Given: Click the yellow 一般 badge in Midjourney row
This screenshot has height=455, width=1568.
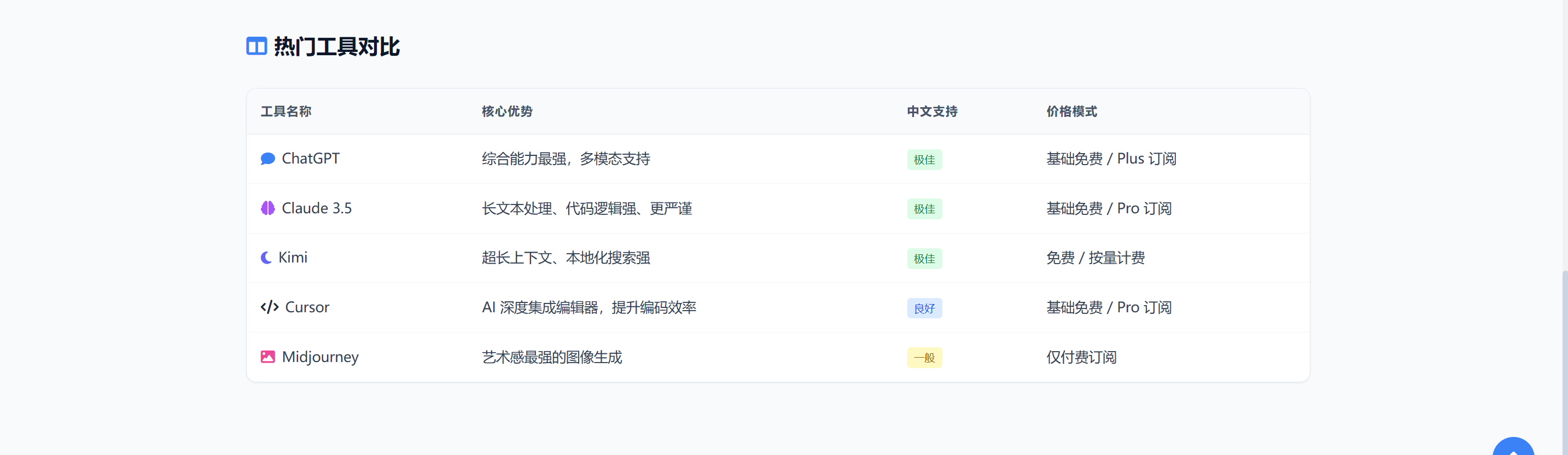Looking at the screenshot, I should pos(925,358).
